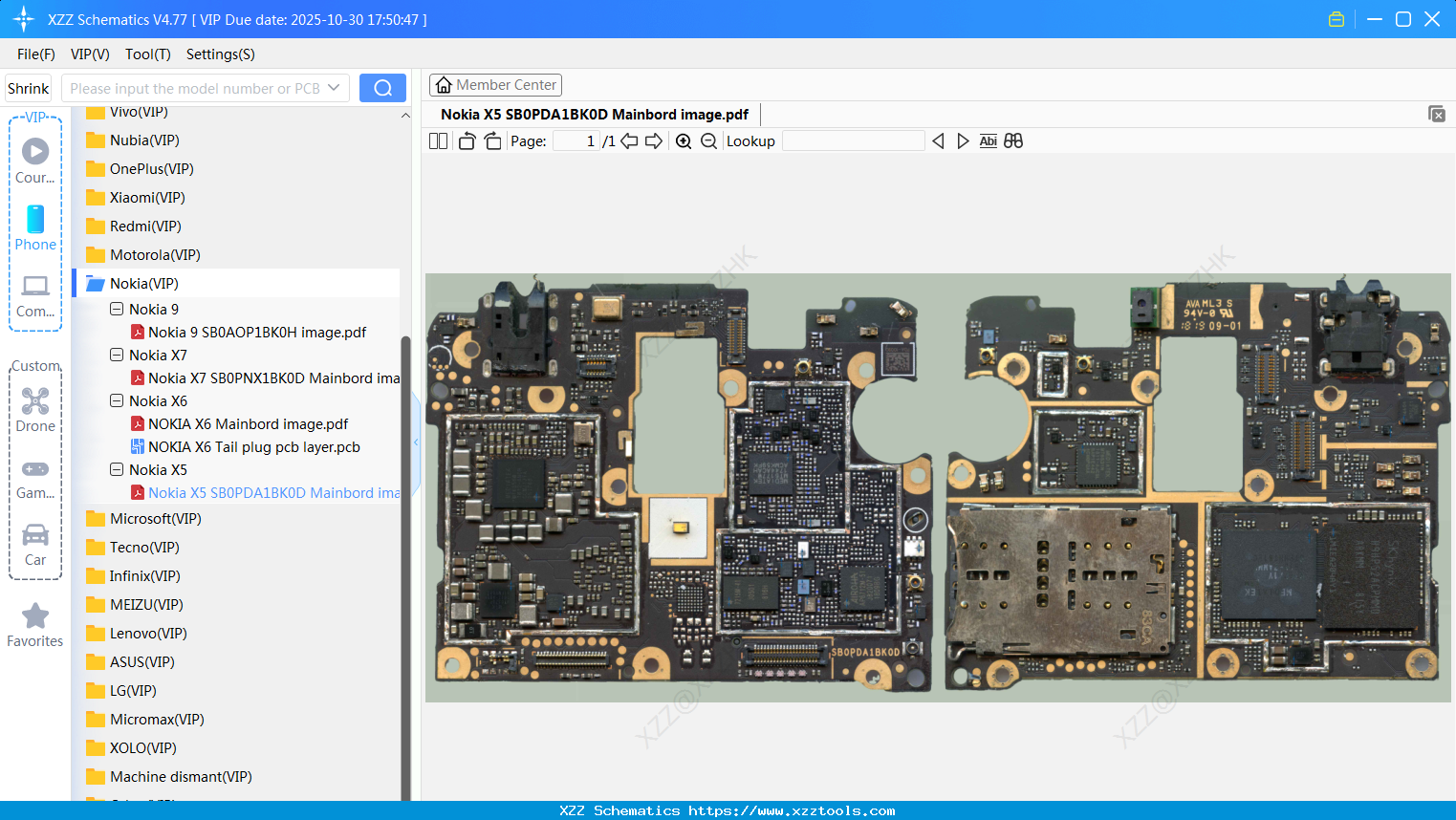Open the VIP(V) menu
Screen dimensions: 1456x820
coord(90,54)
